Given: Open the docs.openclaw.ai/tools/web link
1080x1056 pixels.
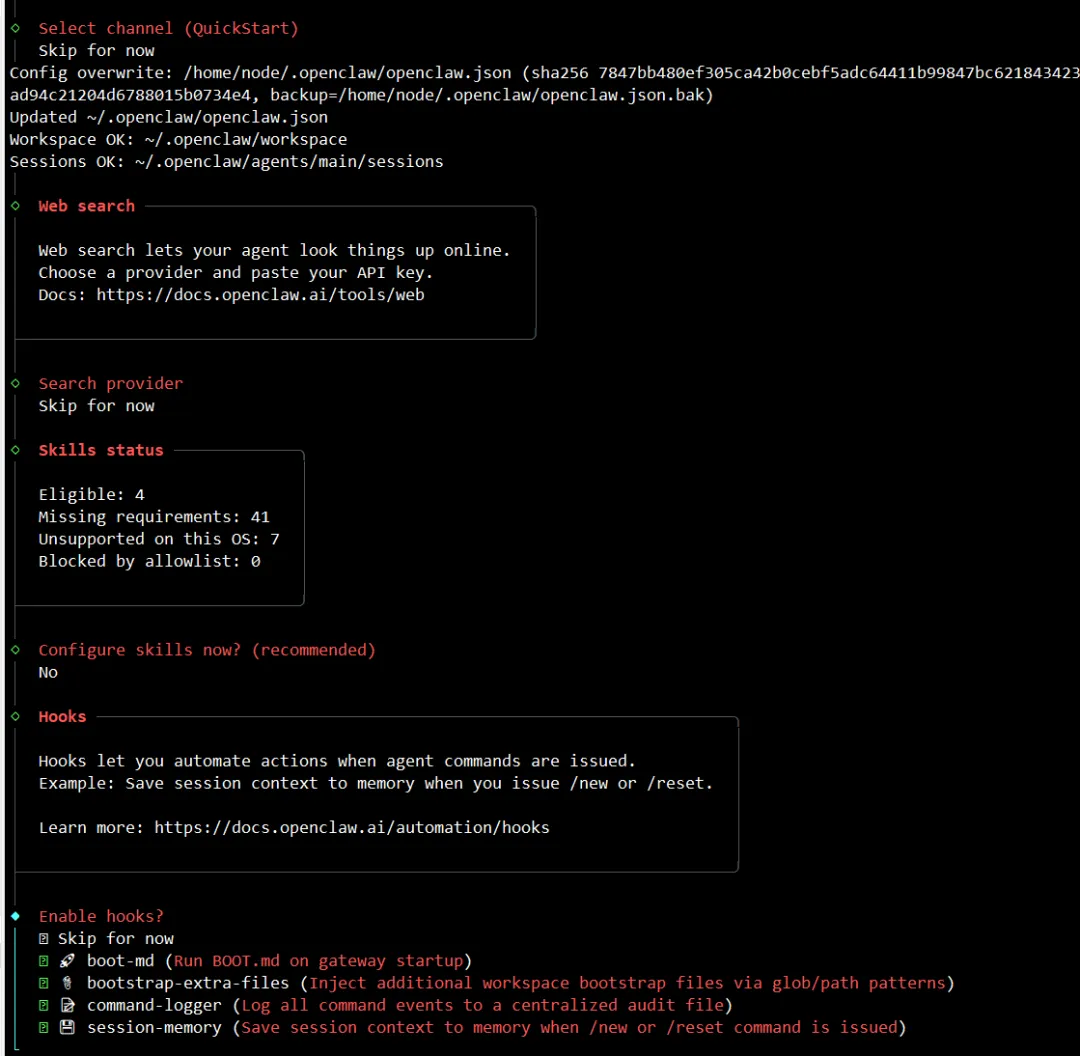Looking at the screenshot, I should pos(260,295).
